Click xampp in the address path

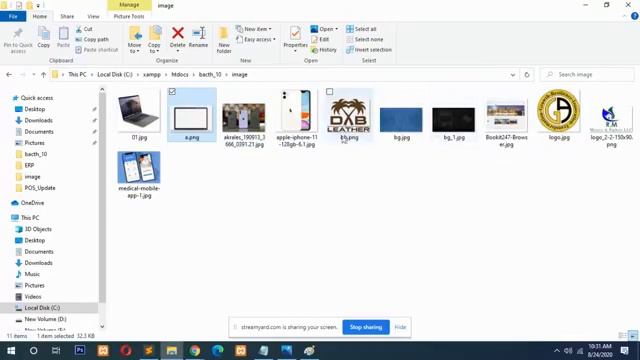(x=152, y=75)
